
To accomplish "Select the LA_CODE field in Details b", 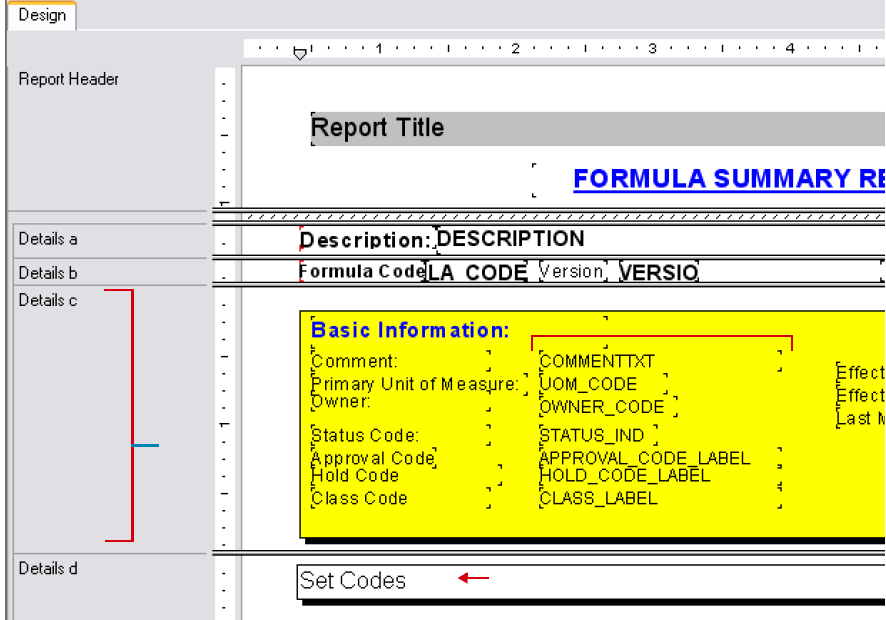I will pos(477,272).
